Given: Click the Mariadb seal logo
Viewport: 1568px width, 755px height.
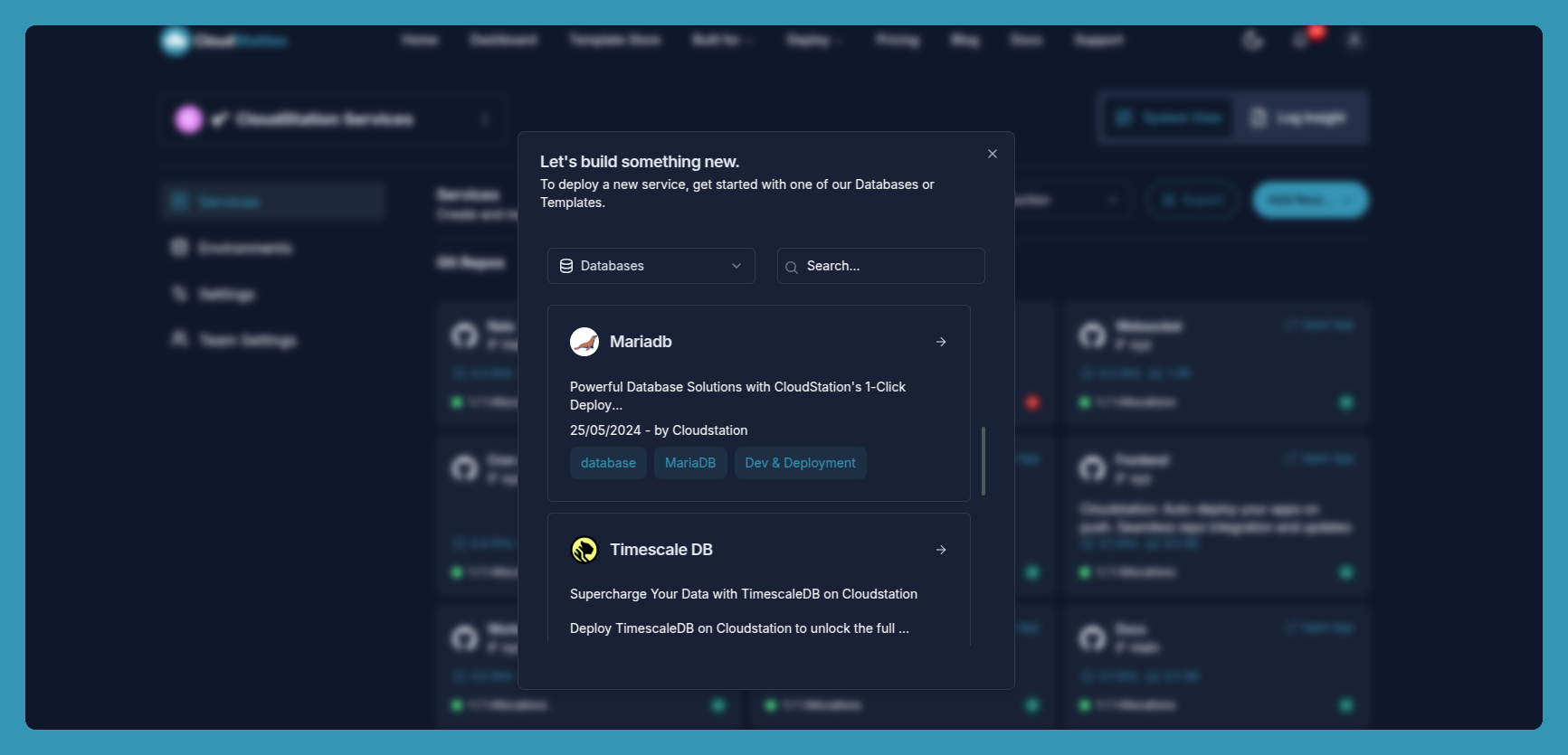Looking at the screenshot, I should point(584,342).
